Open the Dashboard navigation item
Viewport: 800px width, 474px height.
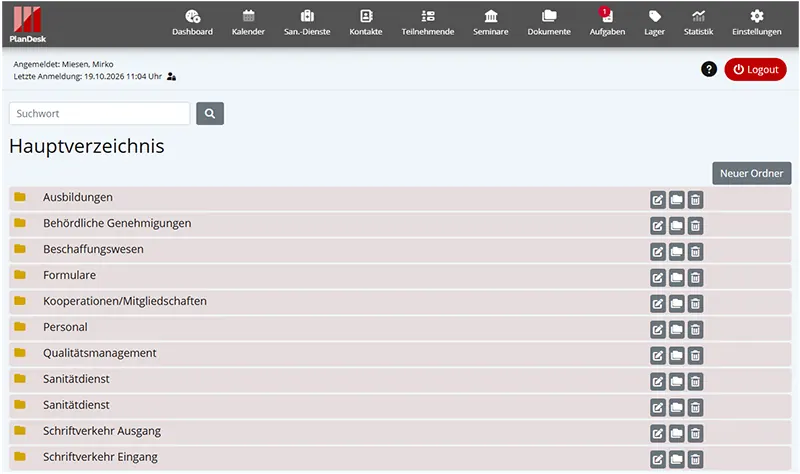click(192, 23)
